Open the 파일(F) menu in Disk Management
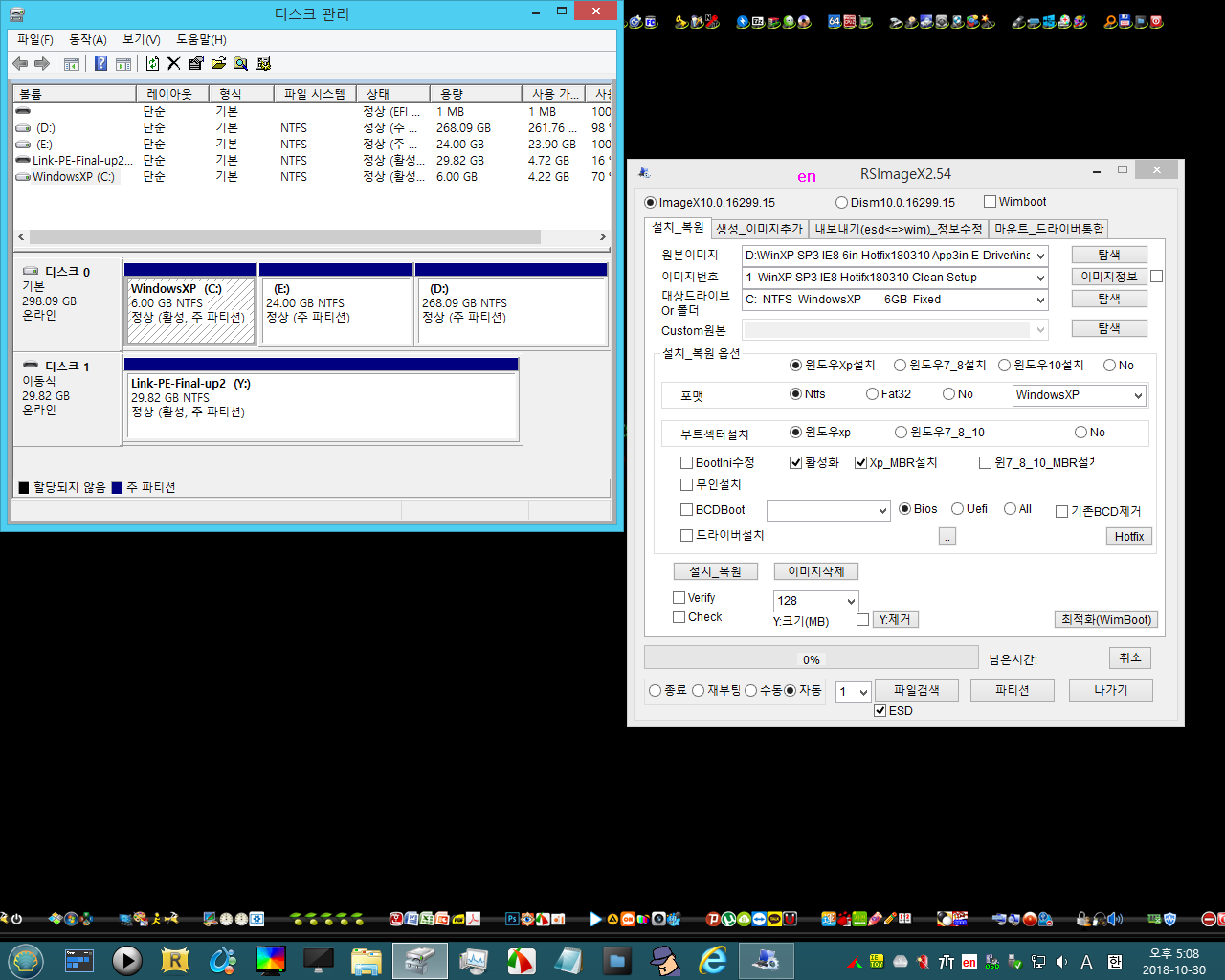1225x980 pixels. pyautogui.click(x=35, y=39)
